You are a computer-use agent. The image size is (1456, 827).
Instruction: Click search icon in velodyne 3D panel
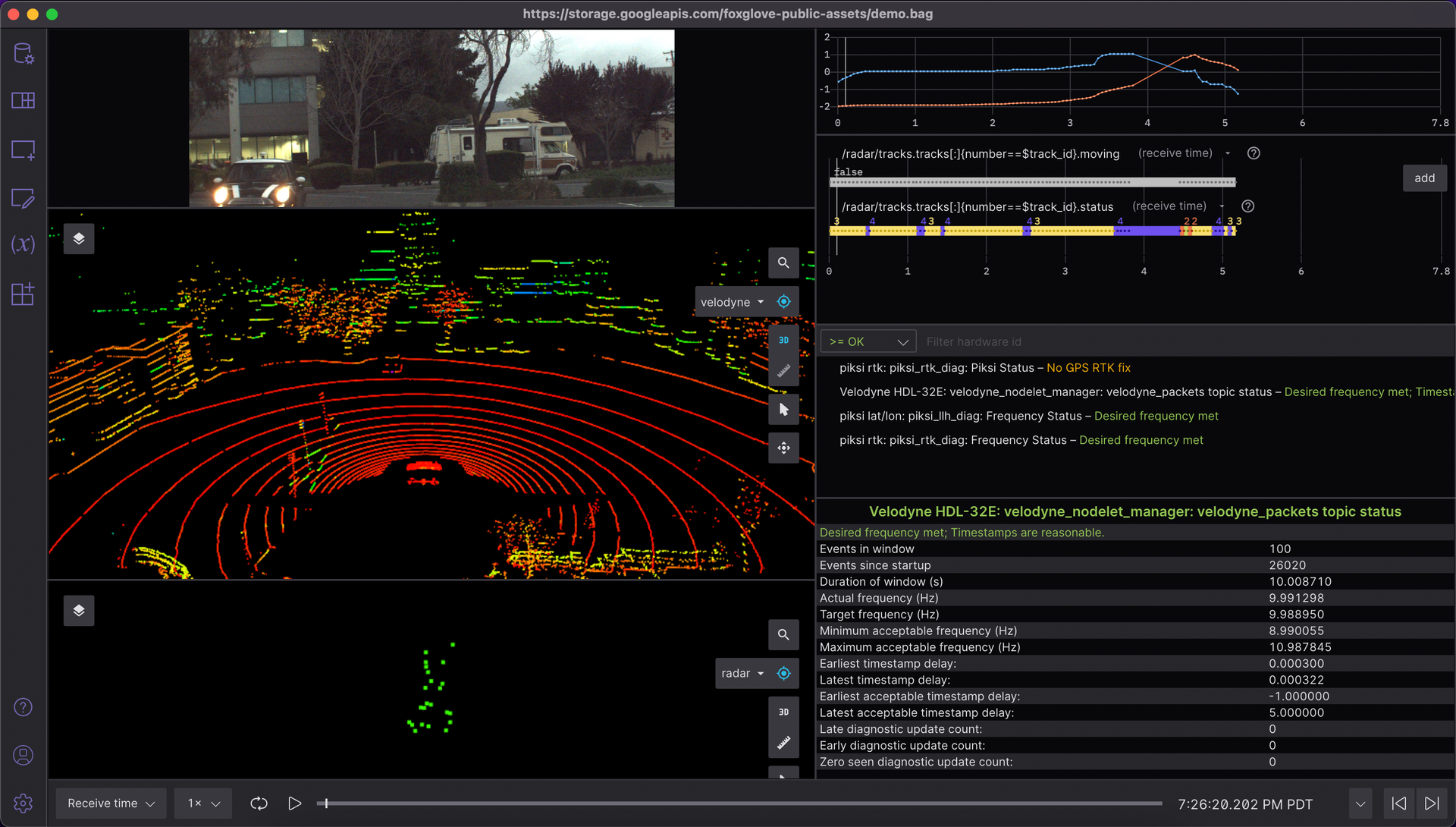[783, 263]
